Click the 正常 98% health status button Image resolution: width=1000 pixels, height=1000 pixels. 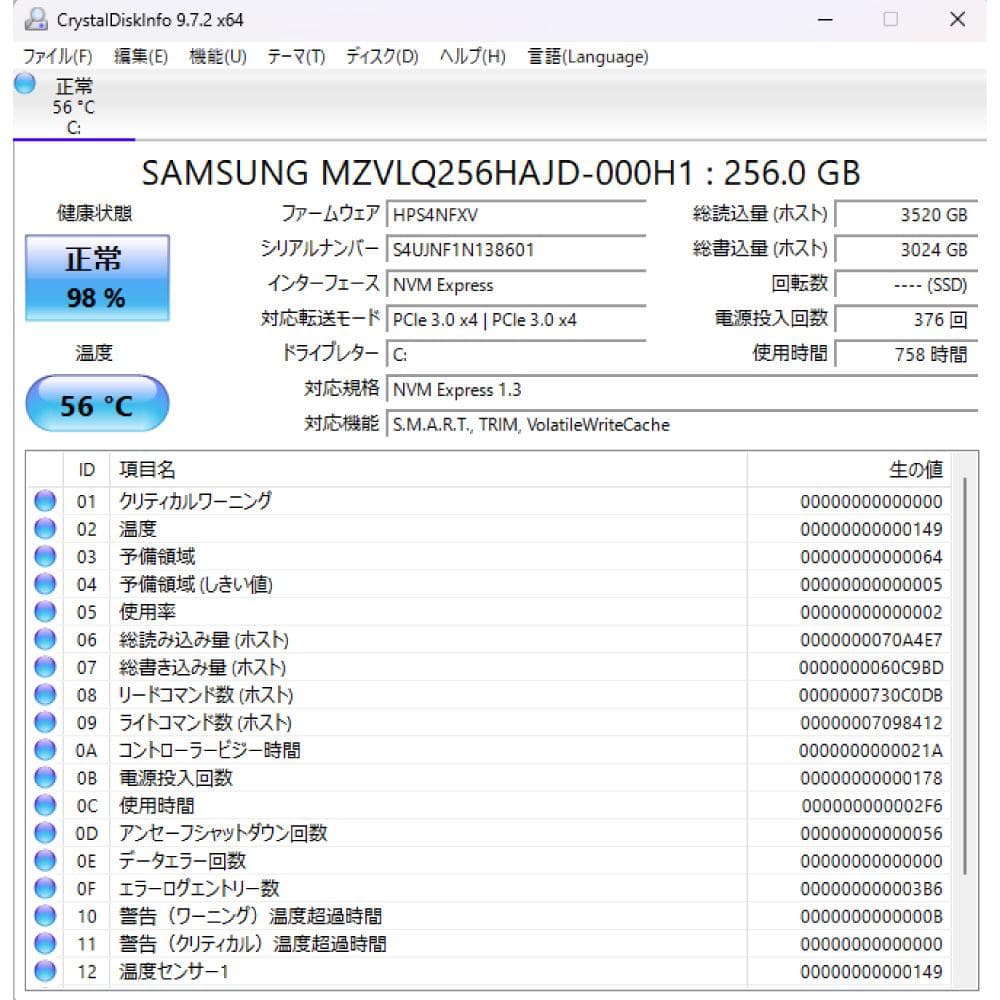96,277
